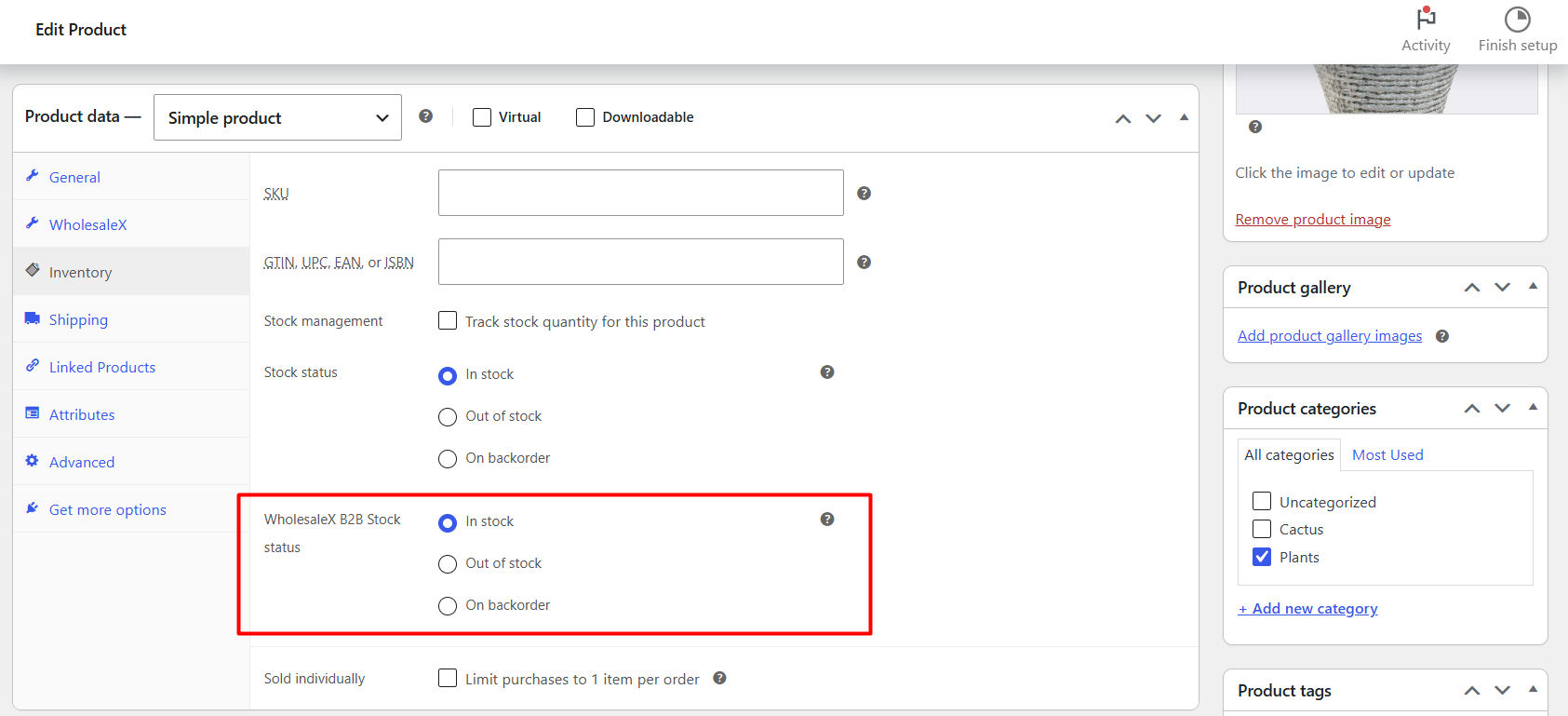
Task: Open the Finish setup progress icon
Action: [x=1518, y=19]
